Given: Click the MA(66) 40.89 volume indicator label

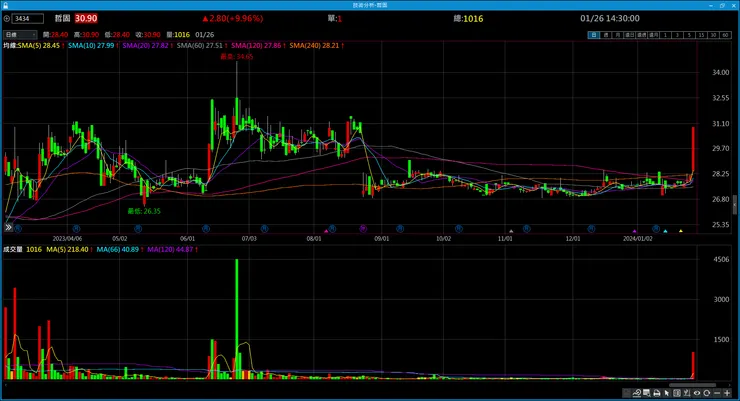Looking at the screenshot, I should [x=118, y=249].
